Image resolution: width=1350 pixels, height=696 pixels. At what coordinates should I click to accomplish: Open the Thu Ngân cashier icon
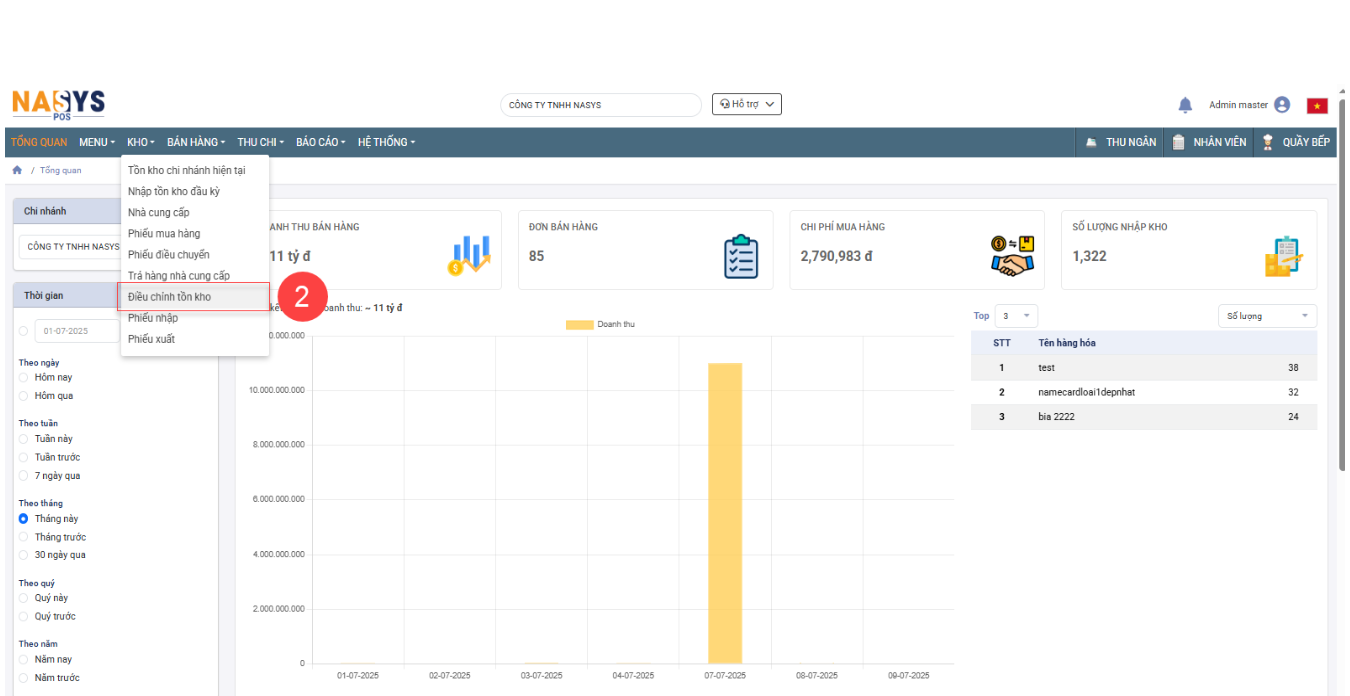pyautogui.click(x=1092, y=142)
